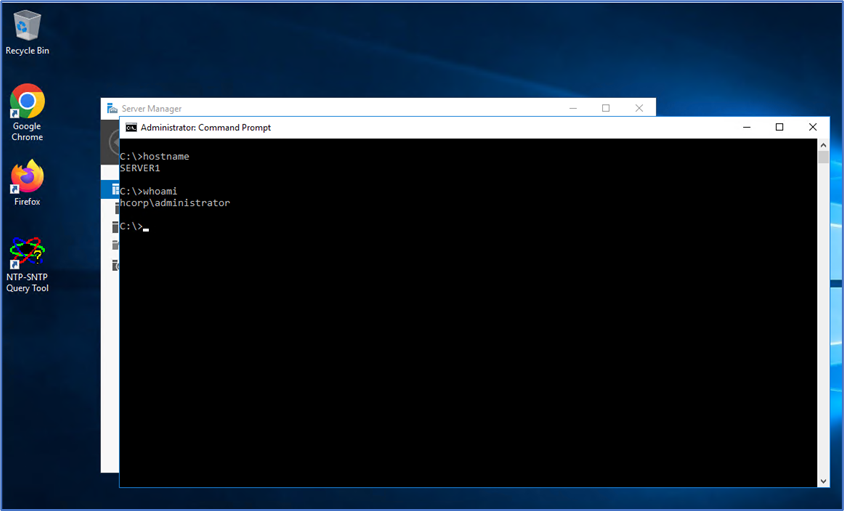Open the Recycle Bin desktop icon
Image resolution: width=844 pixels, height=511 pixels.
pos(27,31)
